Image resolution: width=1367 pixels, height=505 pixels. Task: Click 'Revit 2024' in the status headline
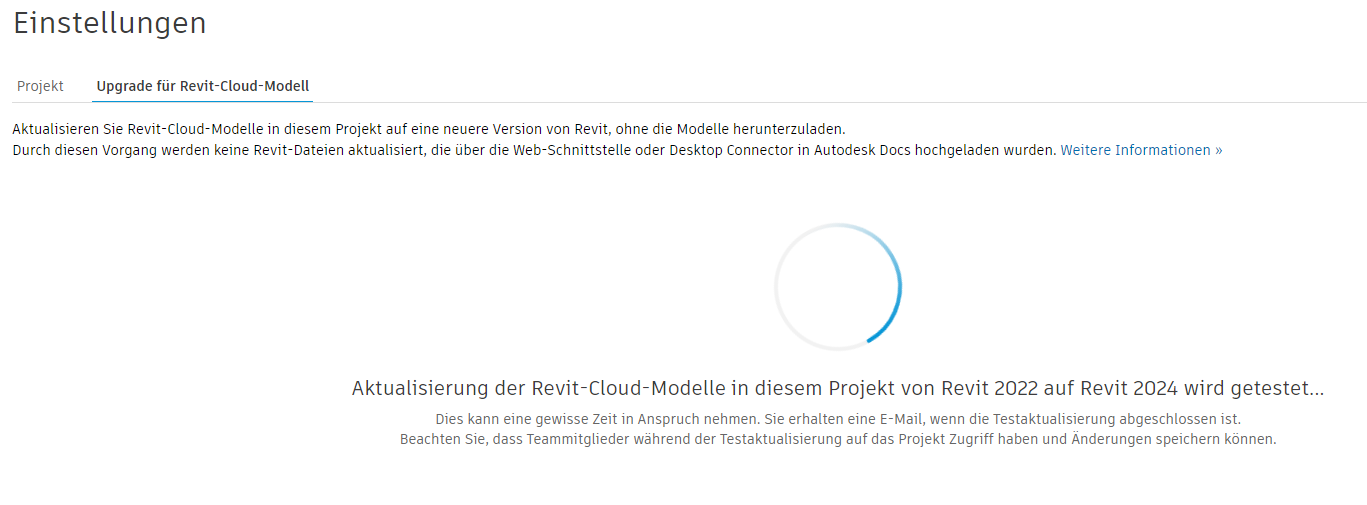coord(1125,389)
